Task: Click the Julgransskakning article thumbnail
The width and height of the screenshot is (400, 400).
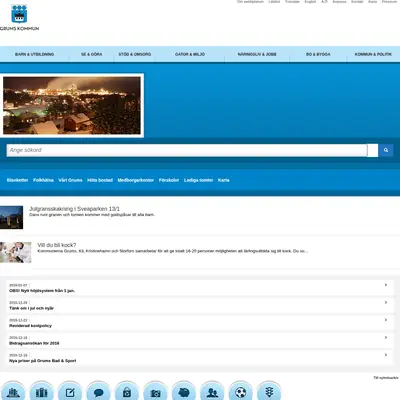Action: pyautogui.click(x=11, y=217)
